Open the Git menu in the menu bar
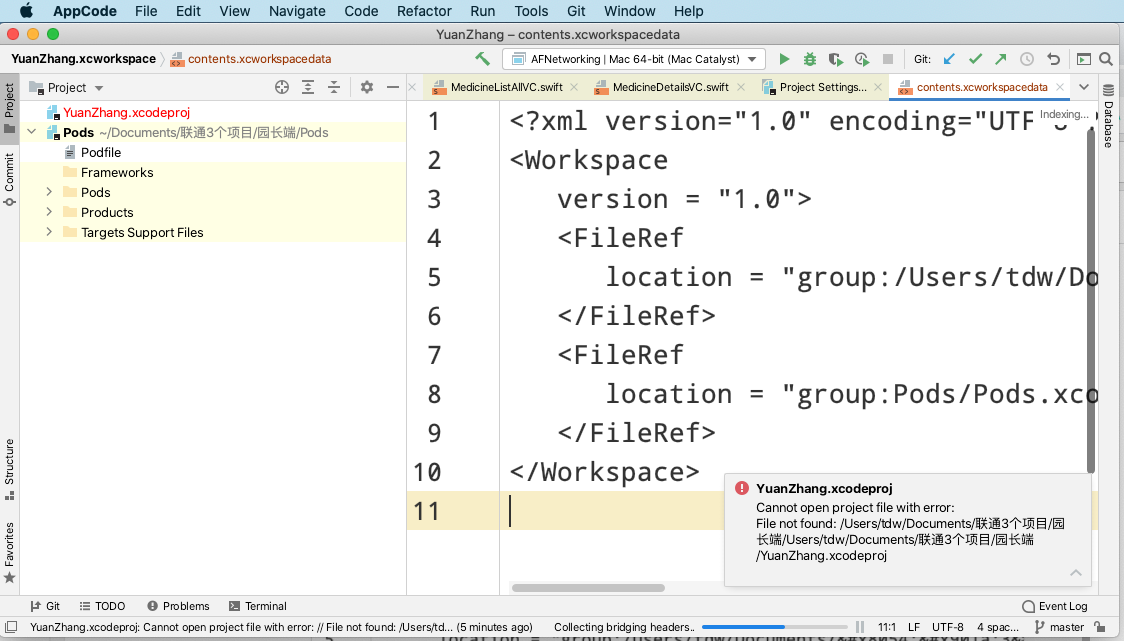 coord(576,11)
